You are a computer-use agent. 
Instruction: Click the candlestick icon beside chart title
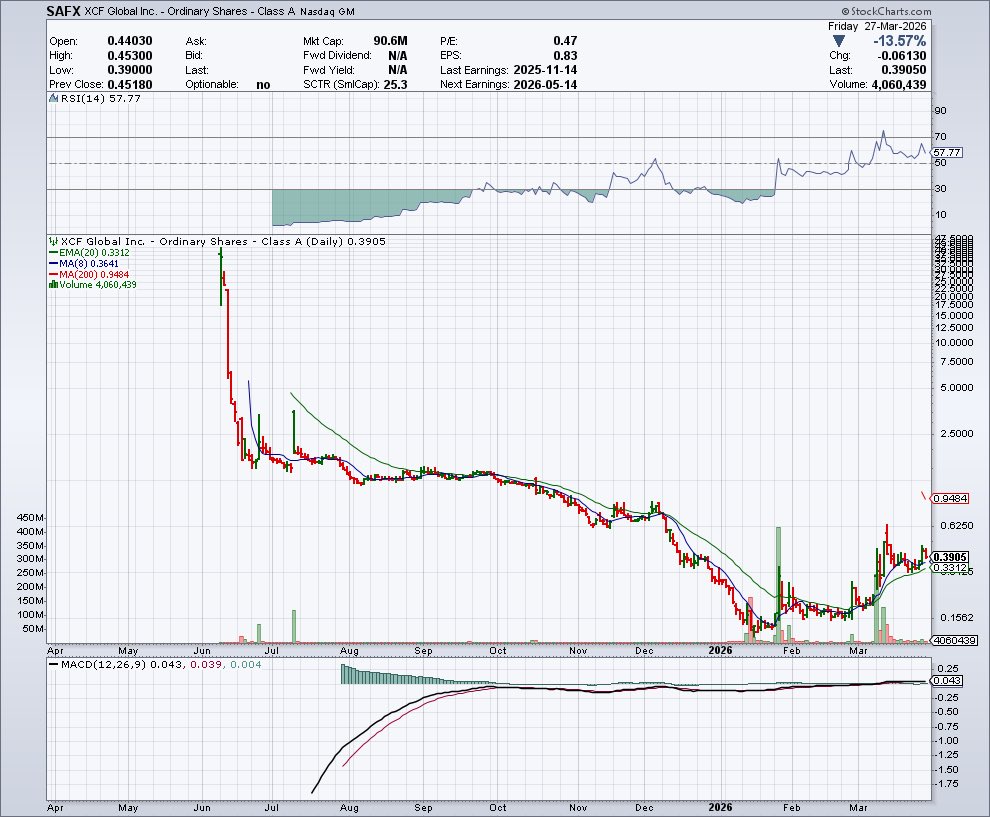point(53,241)
